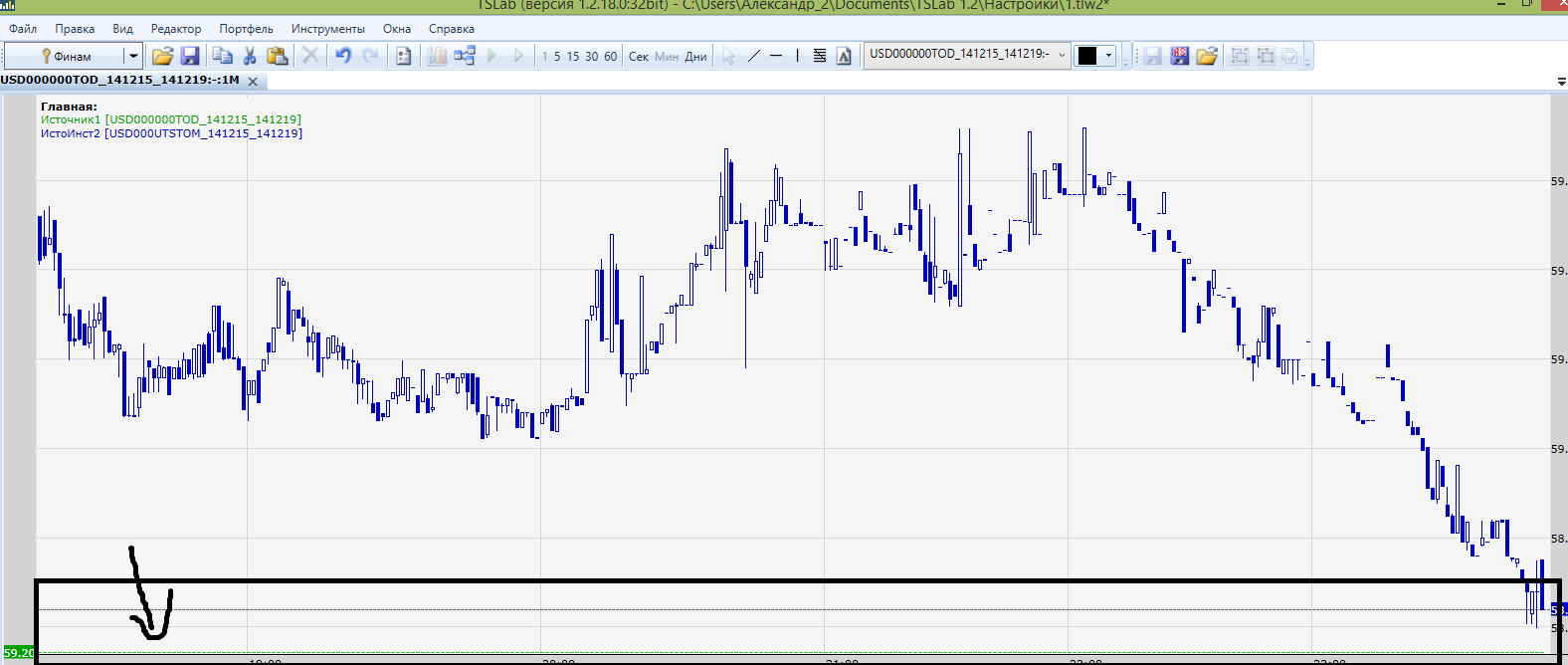Click the black color swatch in toolbar
This screenshot has height=665, width=1568.
[x=1087, y=56]
